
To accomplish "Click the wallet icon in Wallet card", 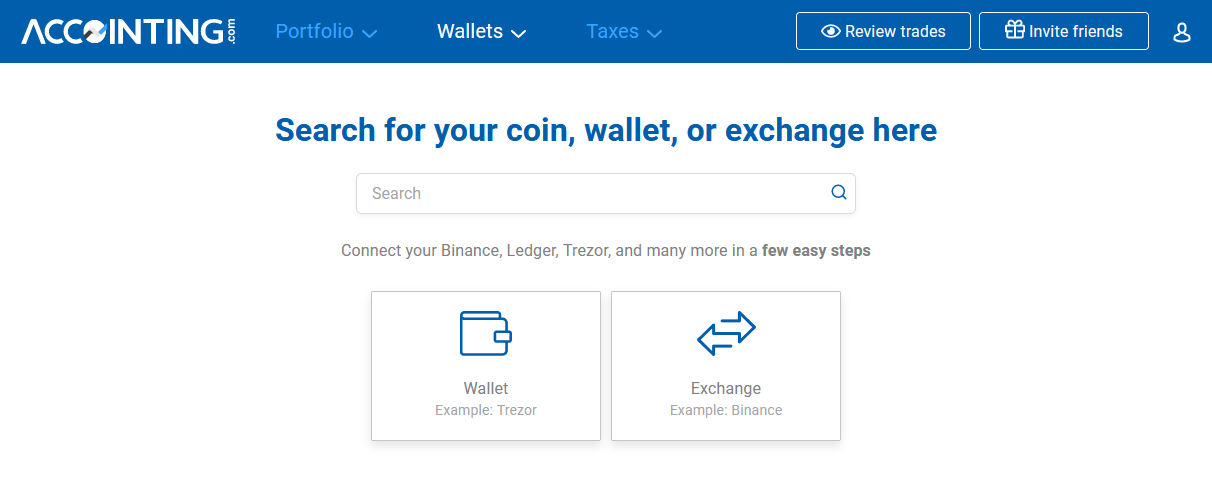I will click(486, 333).
